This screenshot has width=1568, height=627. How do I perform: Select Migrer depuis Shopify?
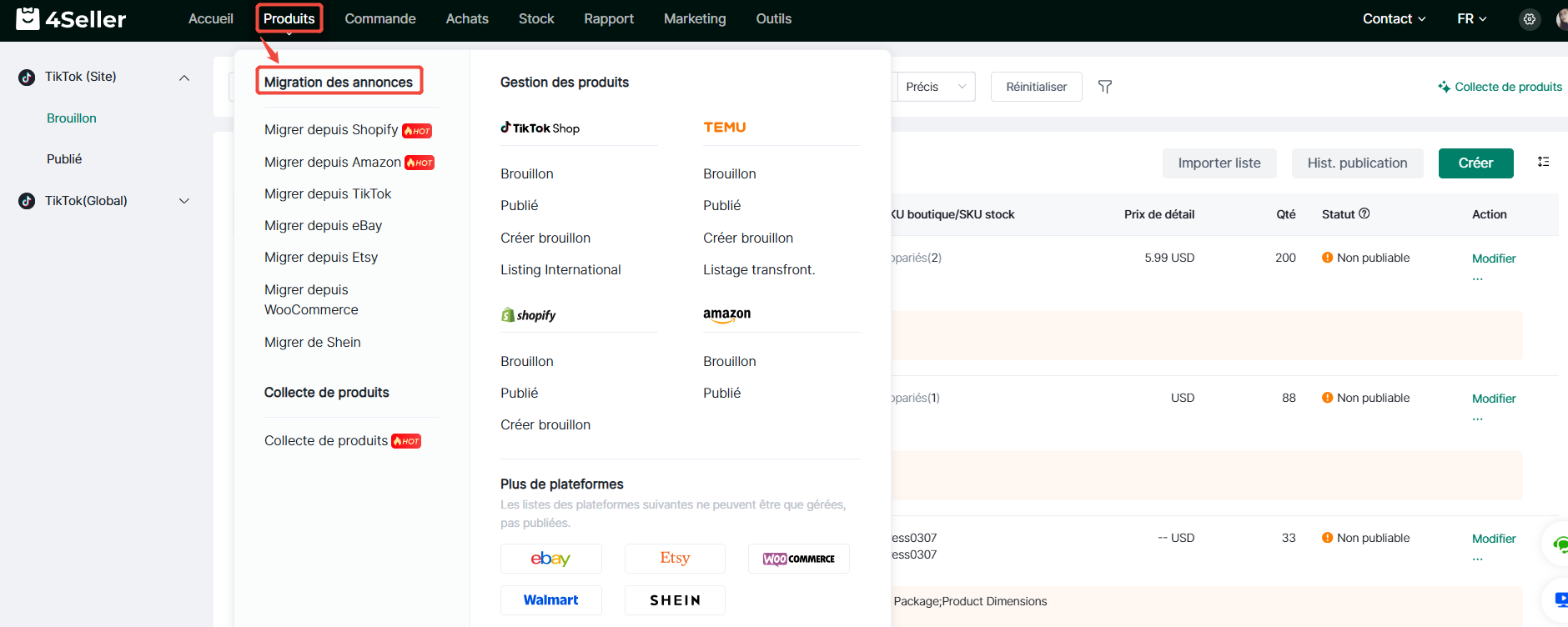[331, 130]
